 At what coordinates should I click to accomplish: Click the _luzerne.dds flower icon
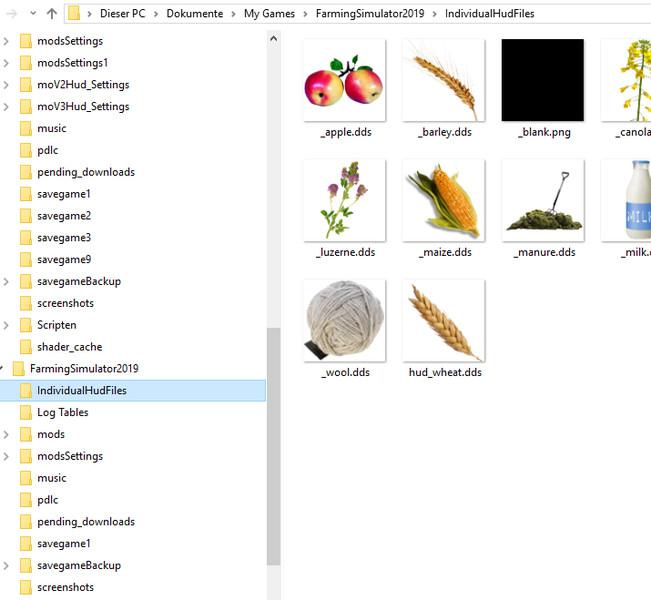(344, 201)
